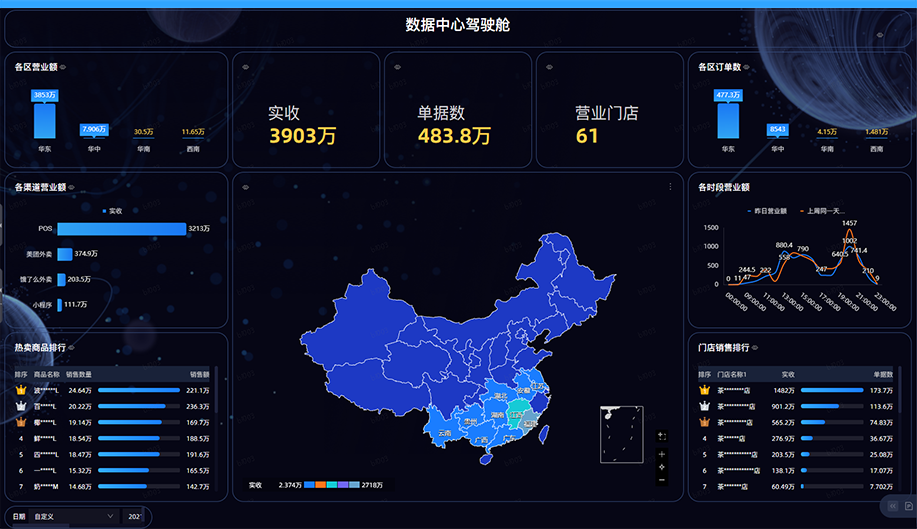Click the 实收 column header in 门店销售排行

tap(788, 374)
